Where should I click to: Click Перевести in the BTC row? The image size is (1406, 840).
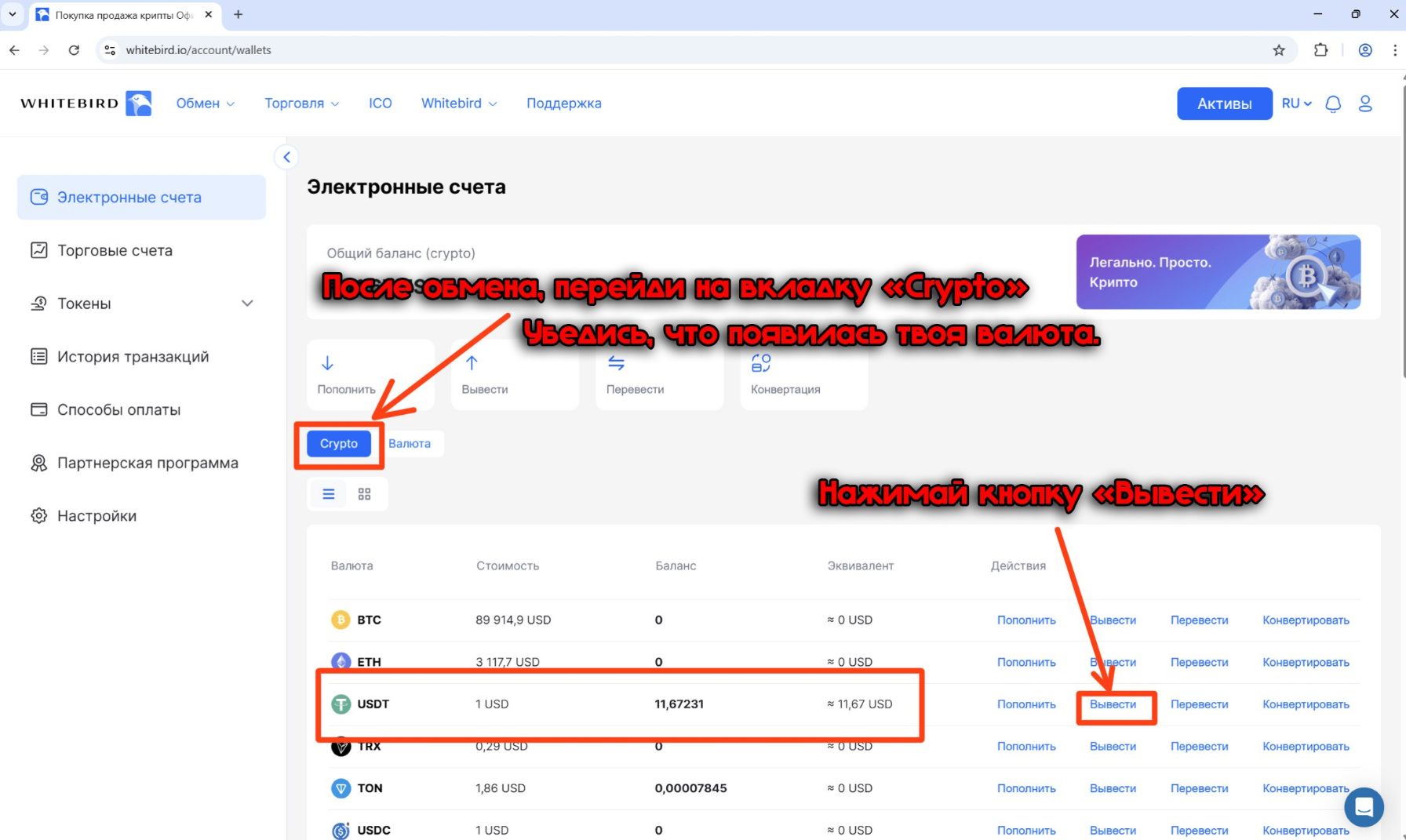[1199, 620]
